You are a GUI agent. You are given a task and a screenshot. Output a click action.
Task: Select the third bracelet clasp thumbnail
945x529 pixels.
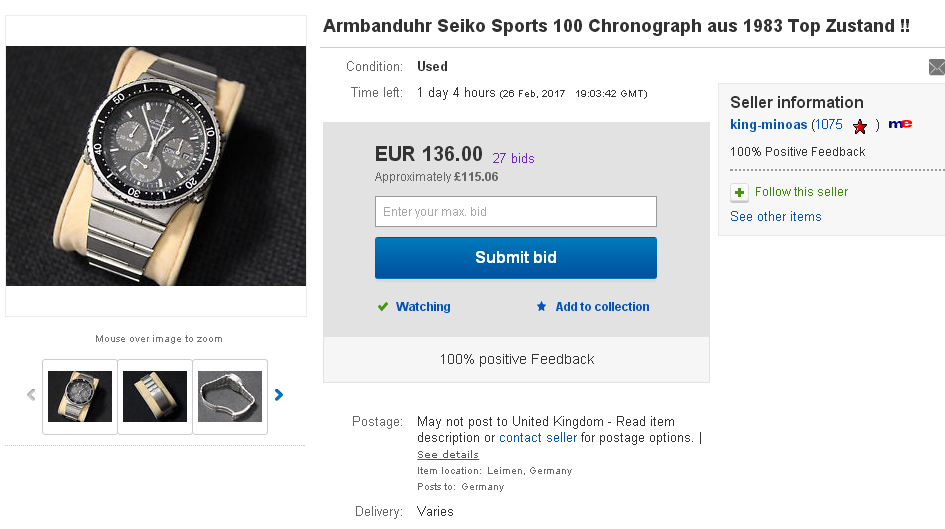230,396
